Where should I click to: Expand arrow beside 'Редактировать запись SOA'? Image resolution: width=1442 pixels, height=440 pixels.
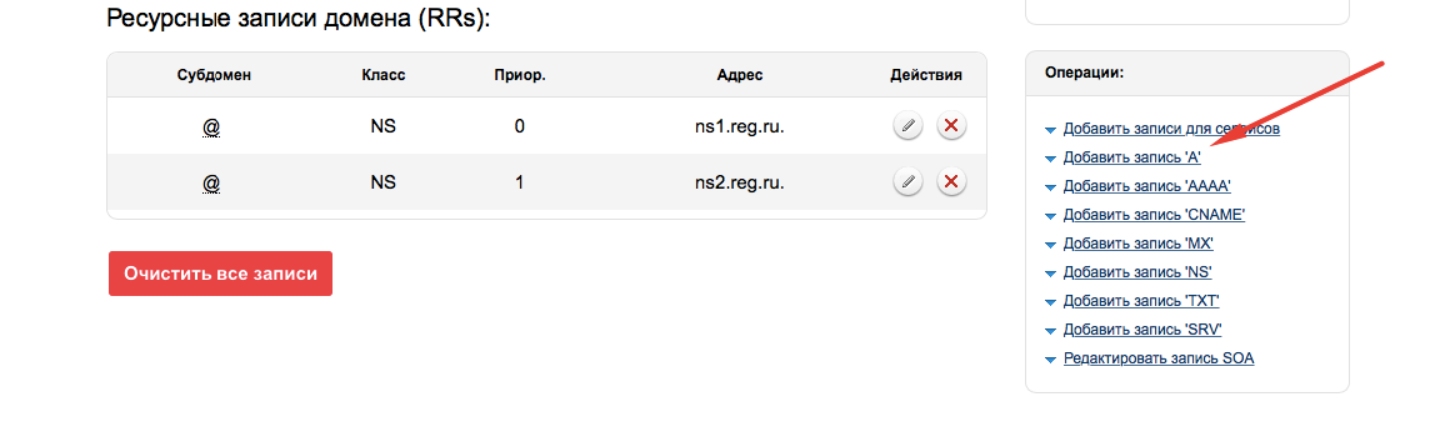coord(1050,359)
